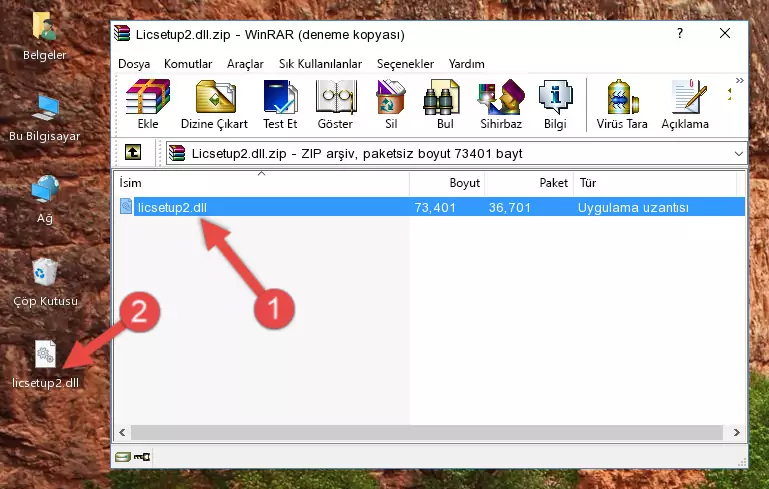This screenshot has width=769, height=489.
Task: Open the Açıklama comment tool
Action: point(685,104)
